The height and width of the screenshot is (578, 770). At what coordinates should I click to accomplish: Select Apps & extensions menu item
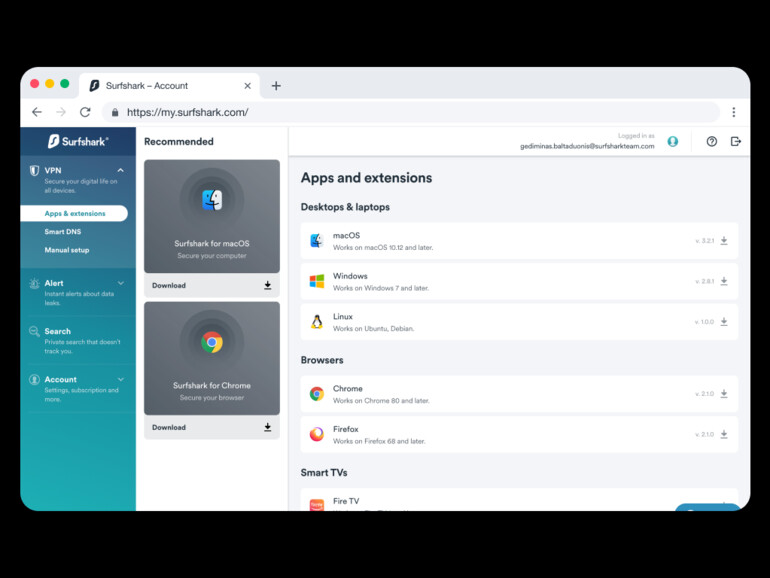[74, 213]
